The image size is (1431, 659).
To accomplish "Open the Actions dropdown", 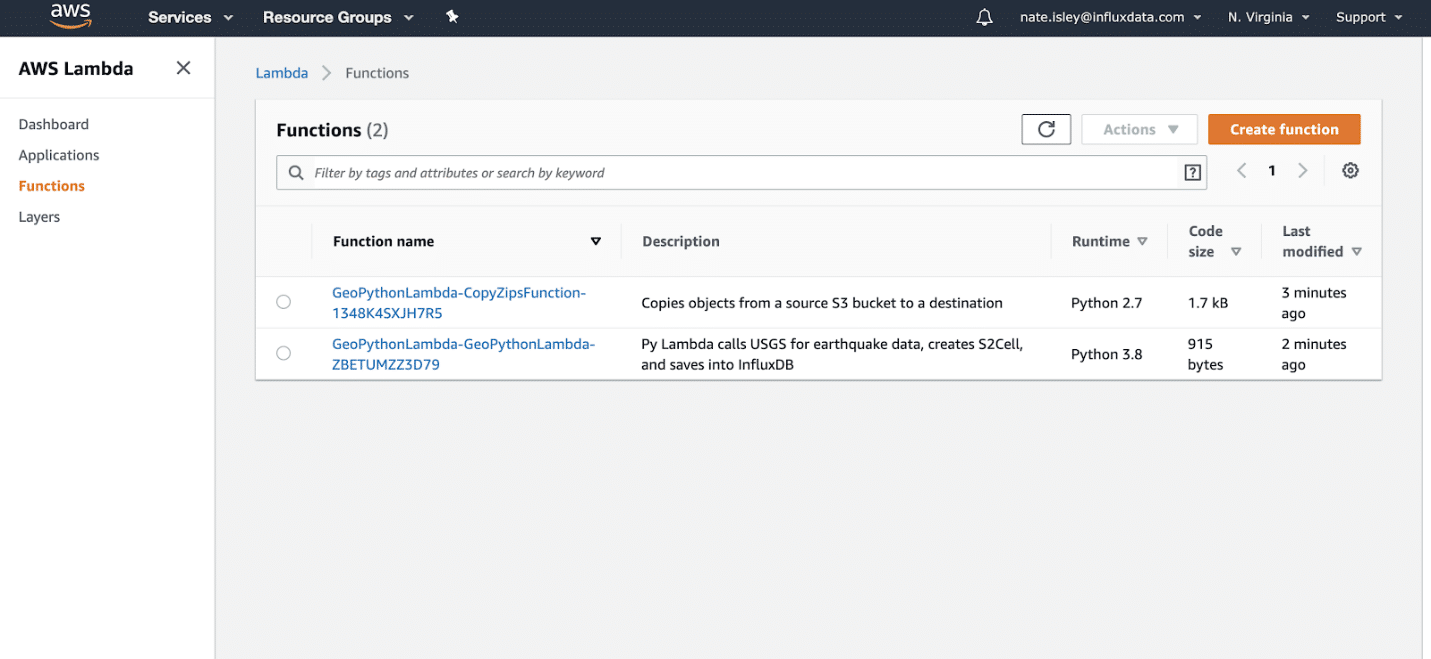I will point(1138,129).
